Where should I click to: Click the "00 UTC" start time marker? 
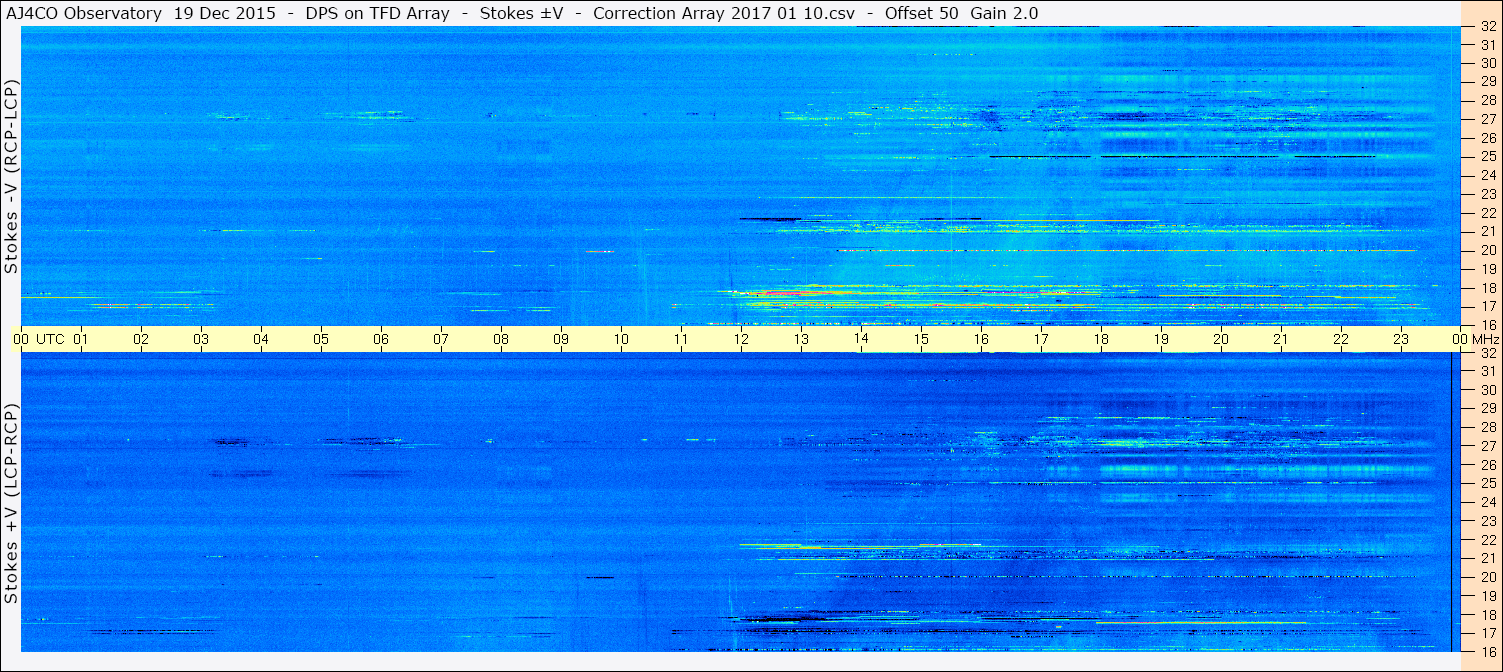(x=39, y=339)
